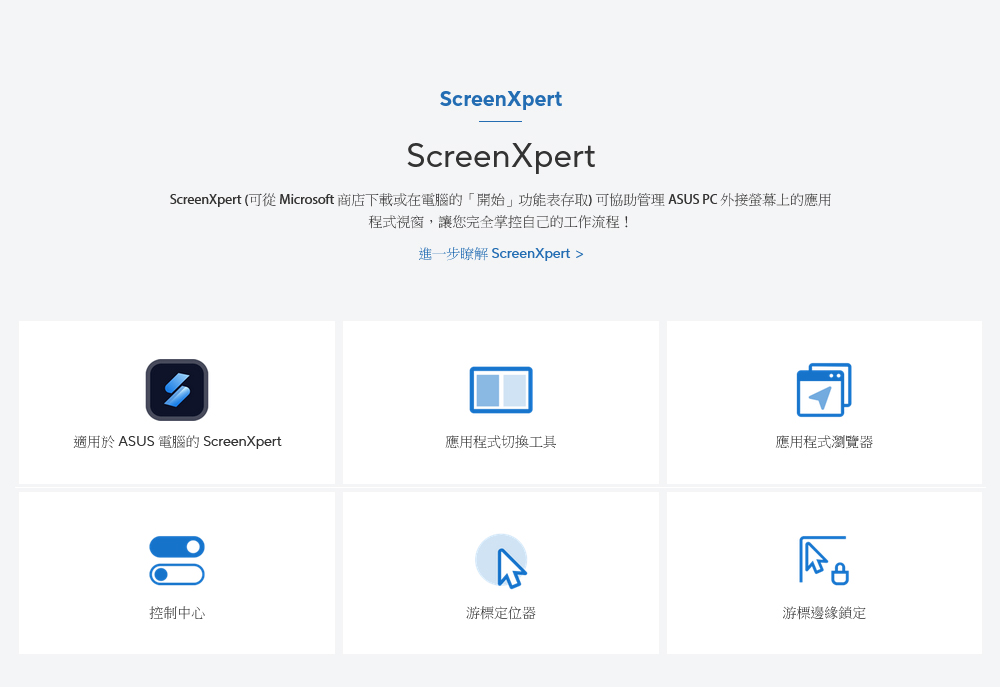Click the description line ending 工作流程！

501,222
